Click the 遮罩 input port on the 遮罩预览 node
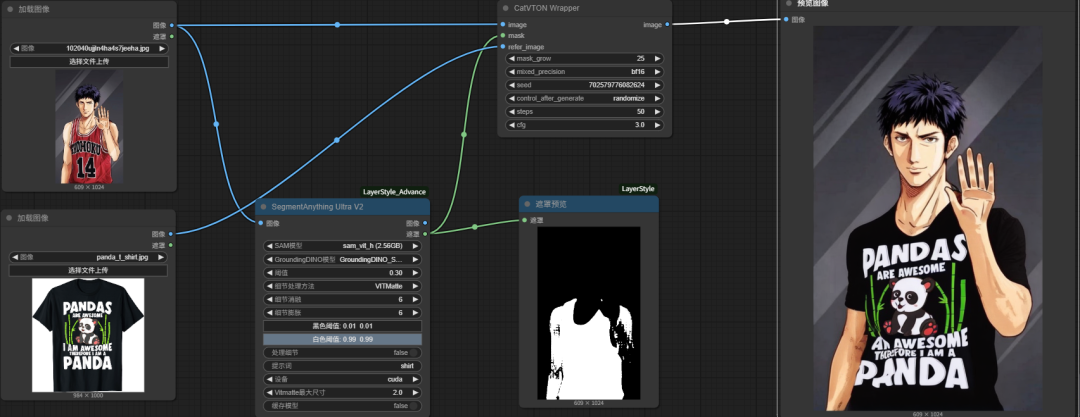Viewport: 1080px width, 417px height. (525, 221)
